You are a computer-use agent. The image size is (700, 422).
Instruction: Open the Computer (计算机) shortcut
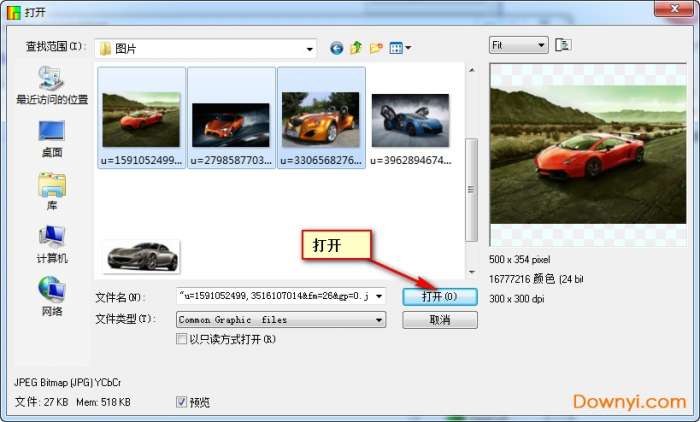52,244
